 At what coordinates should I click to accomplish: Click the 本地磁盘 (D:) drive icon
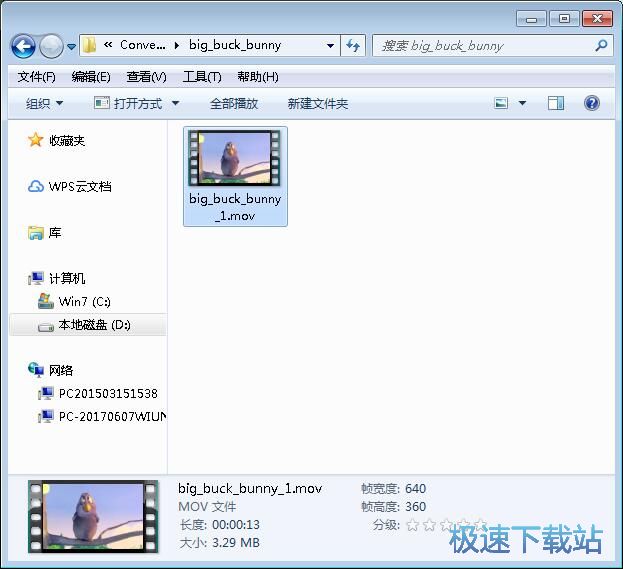(46, 327)
